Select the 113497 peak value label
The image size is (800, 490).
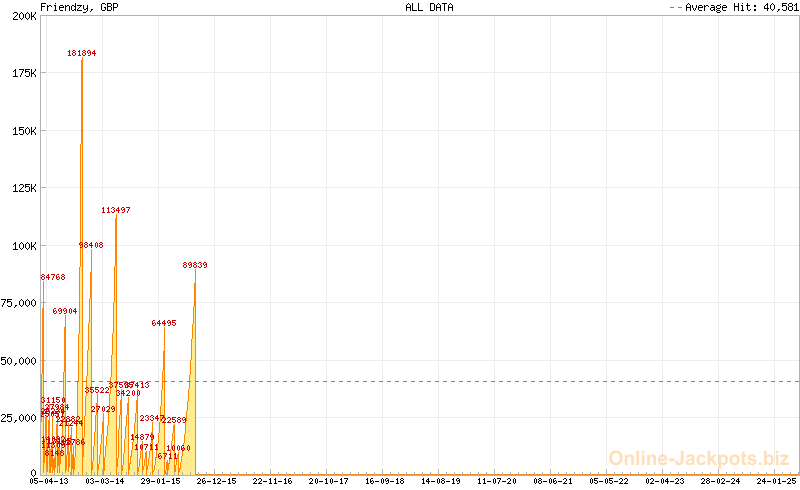(x=116, y=210)
